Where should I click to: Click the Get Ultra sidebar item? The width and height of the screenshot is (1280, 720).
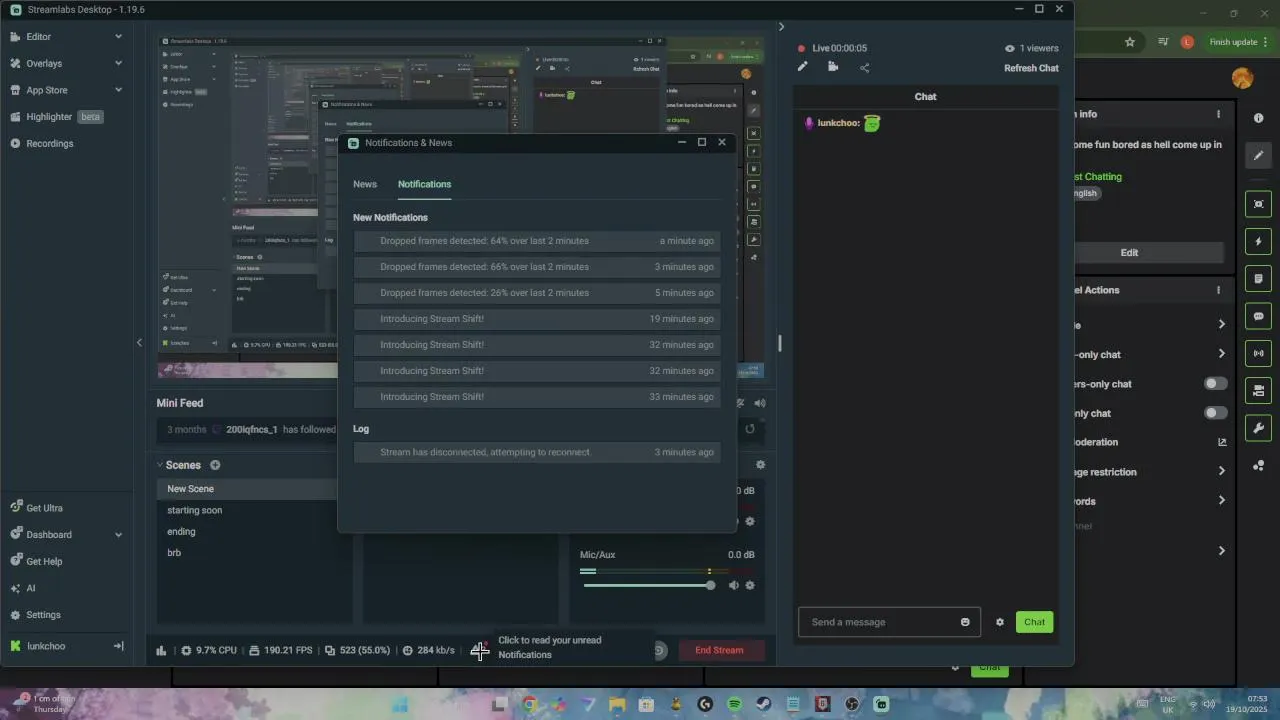pos(37,508)
